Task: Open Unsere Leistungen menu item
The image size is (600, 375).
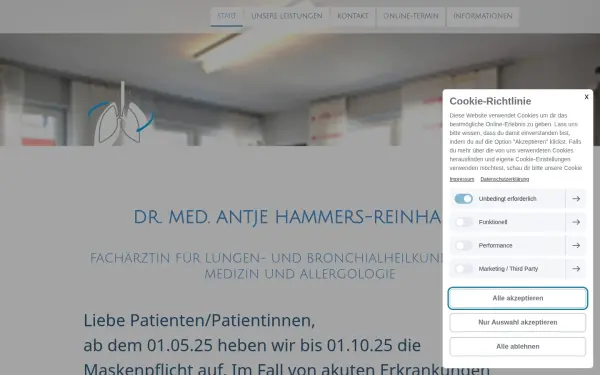Action: click(287, 16)
